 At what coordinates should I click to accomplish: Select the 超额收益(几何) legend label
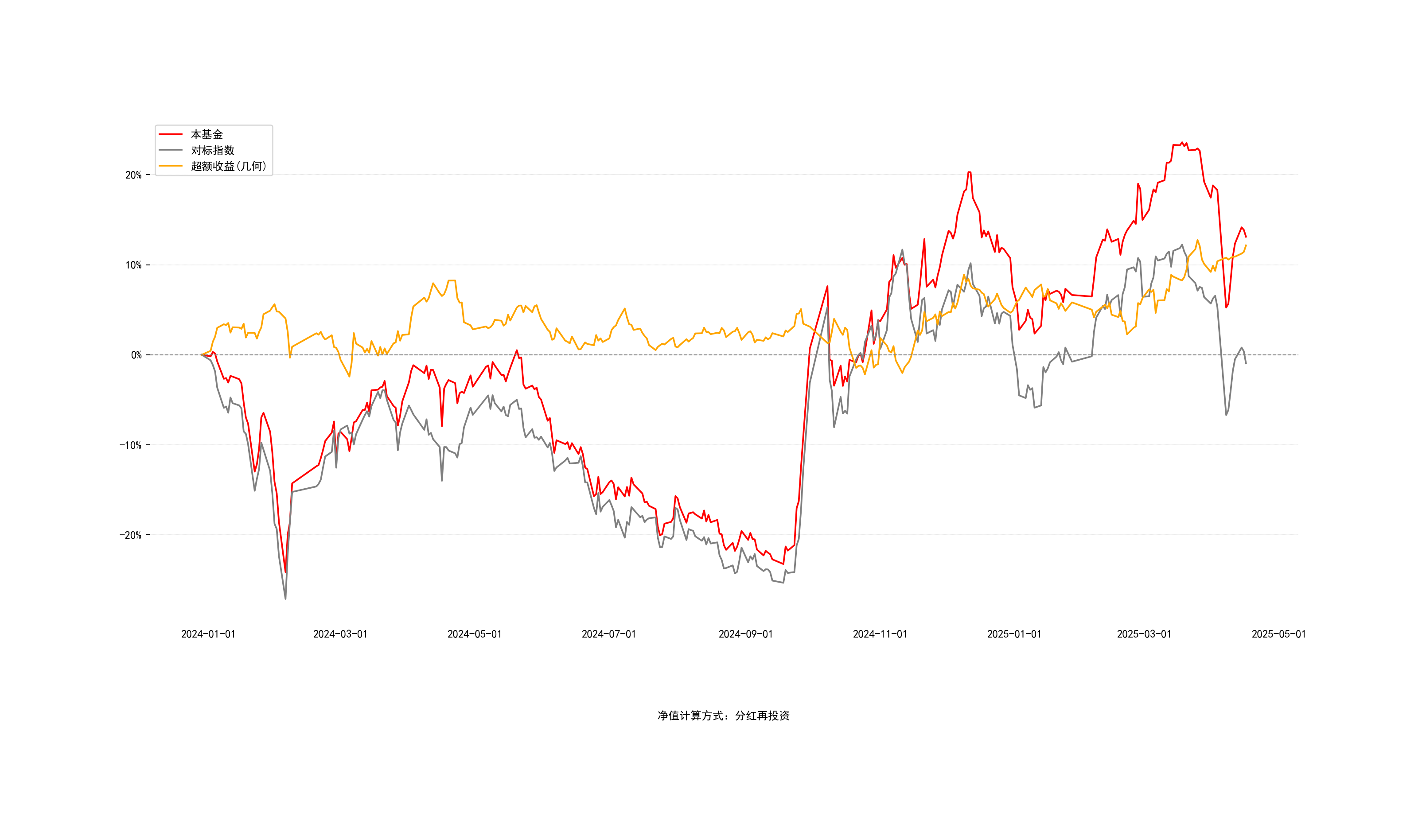[229, 167]
